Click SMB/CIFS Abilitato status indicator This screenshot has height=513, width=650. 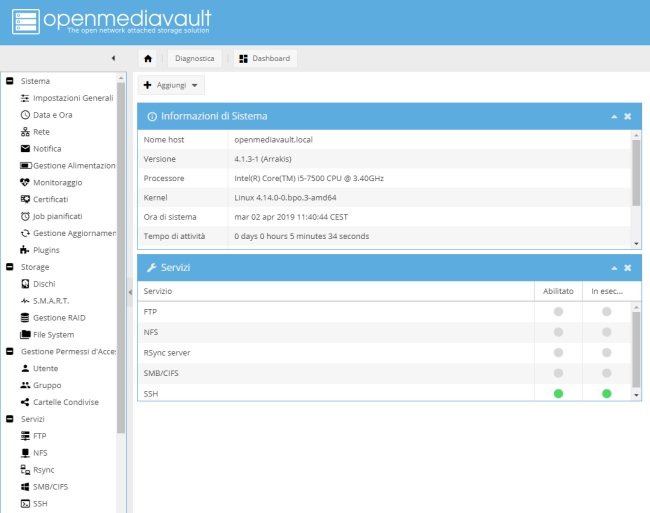[x=558, y=373]
